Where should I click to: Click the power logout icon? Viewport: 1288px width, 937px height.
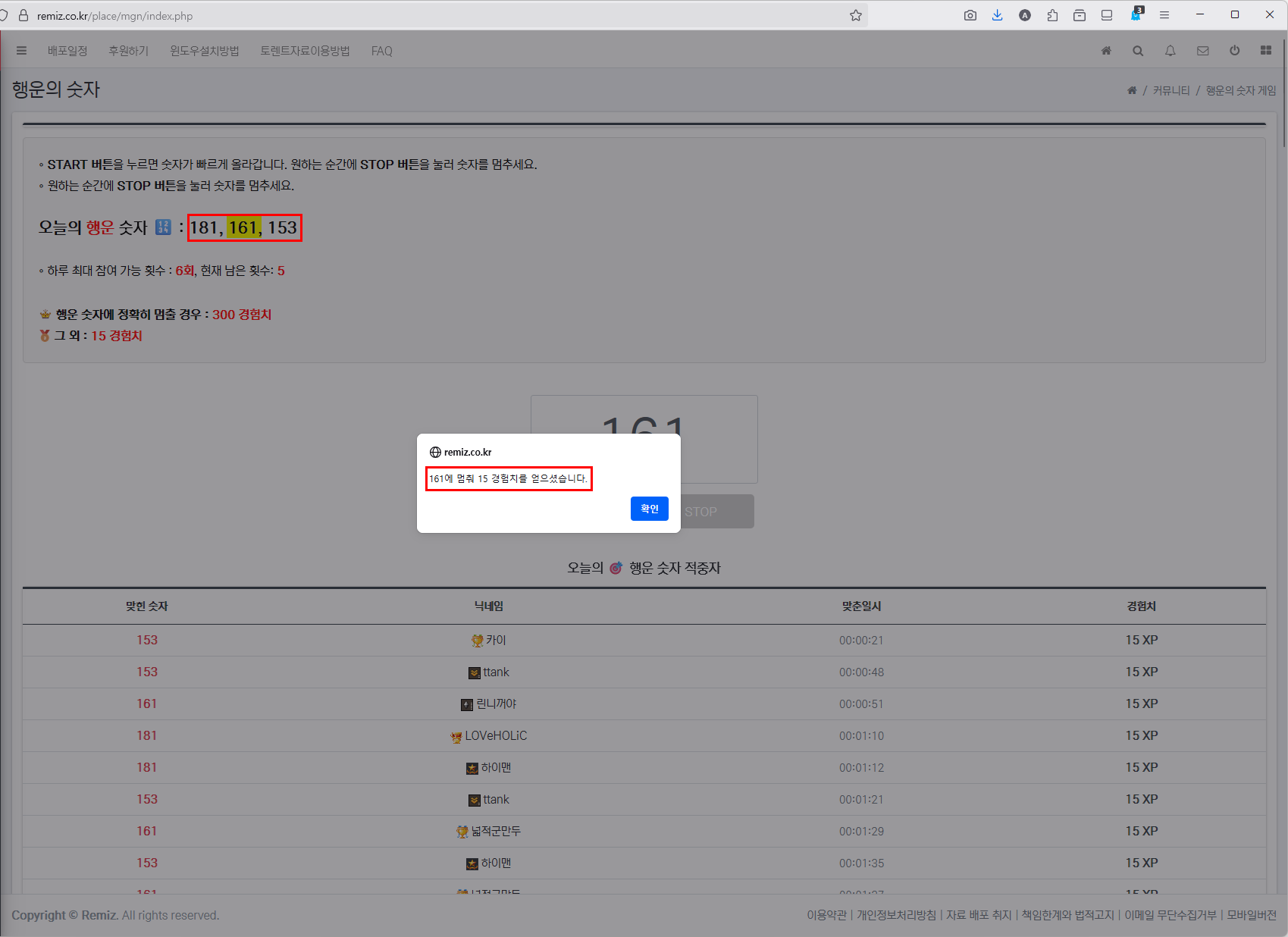click(1235, 51)
